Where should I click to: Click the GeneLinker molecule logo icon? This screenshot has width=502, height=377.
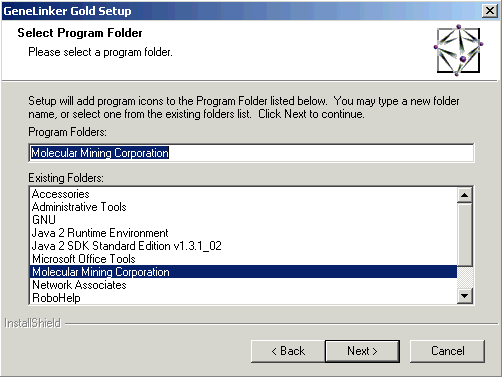(458, 50)
